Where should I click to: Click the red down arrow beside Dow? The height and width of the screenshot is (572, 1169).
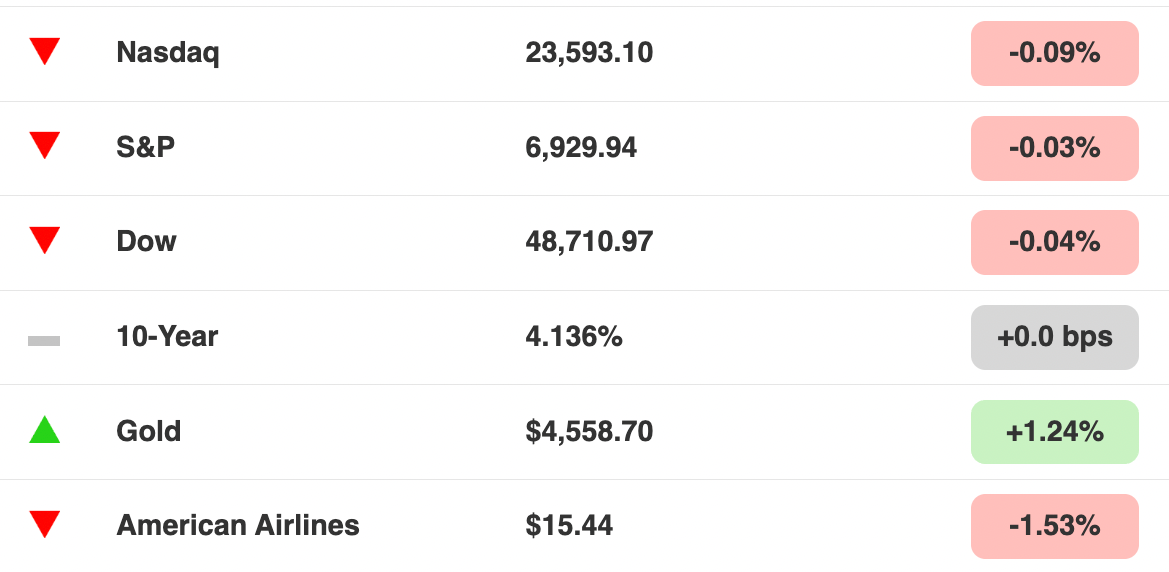click(x=44, y=241)
